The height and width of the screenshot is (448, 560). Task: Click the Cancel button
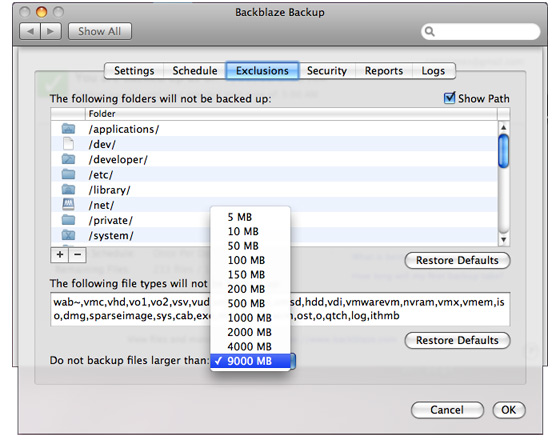pos(447,410)
